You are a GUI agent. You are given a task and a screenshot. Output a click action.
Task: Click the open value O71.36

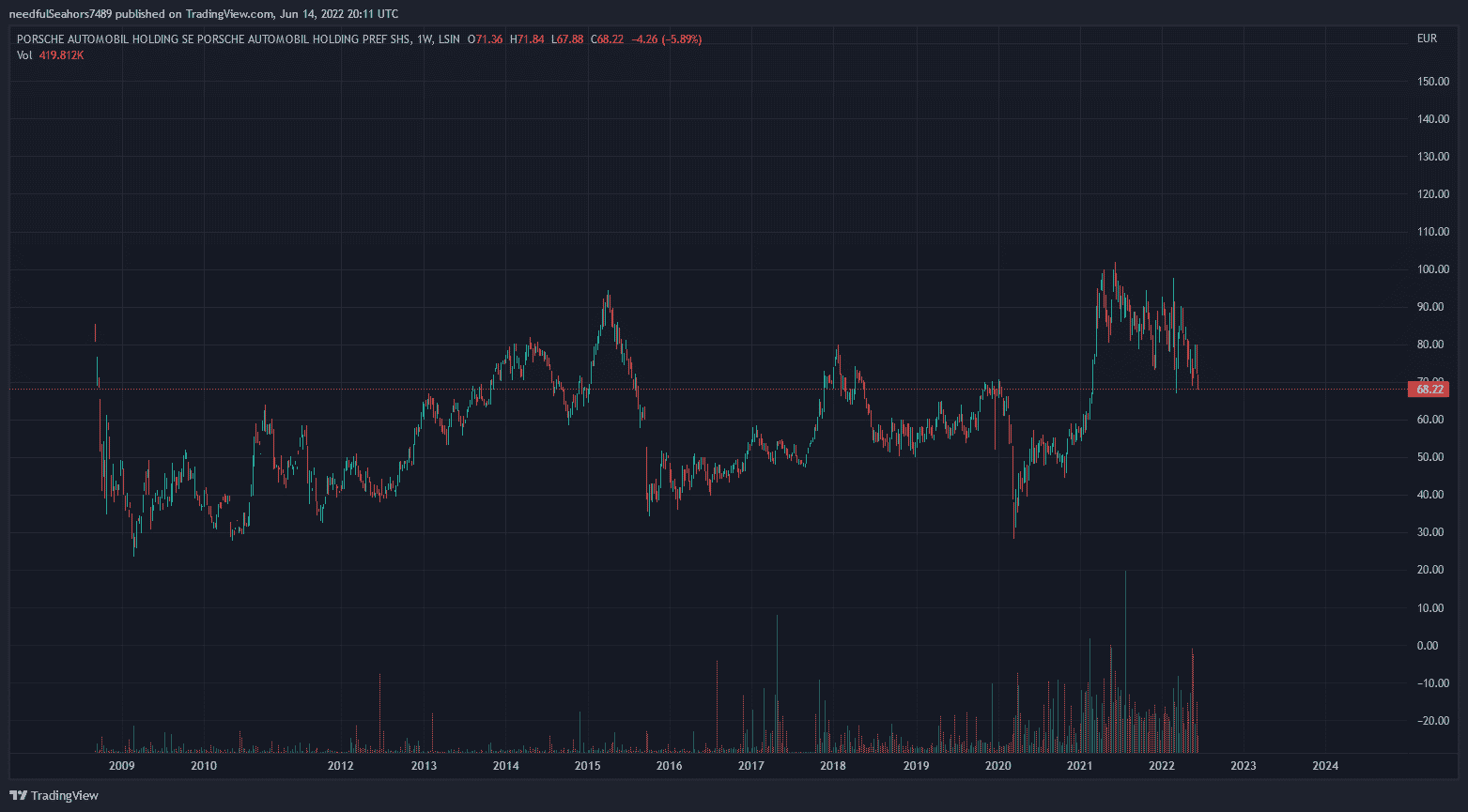[486, 38]
